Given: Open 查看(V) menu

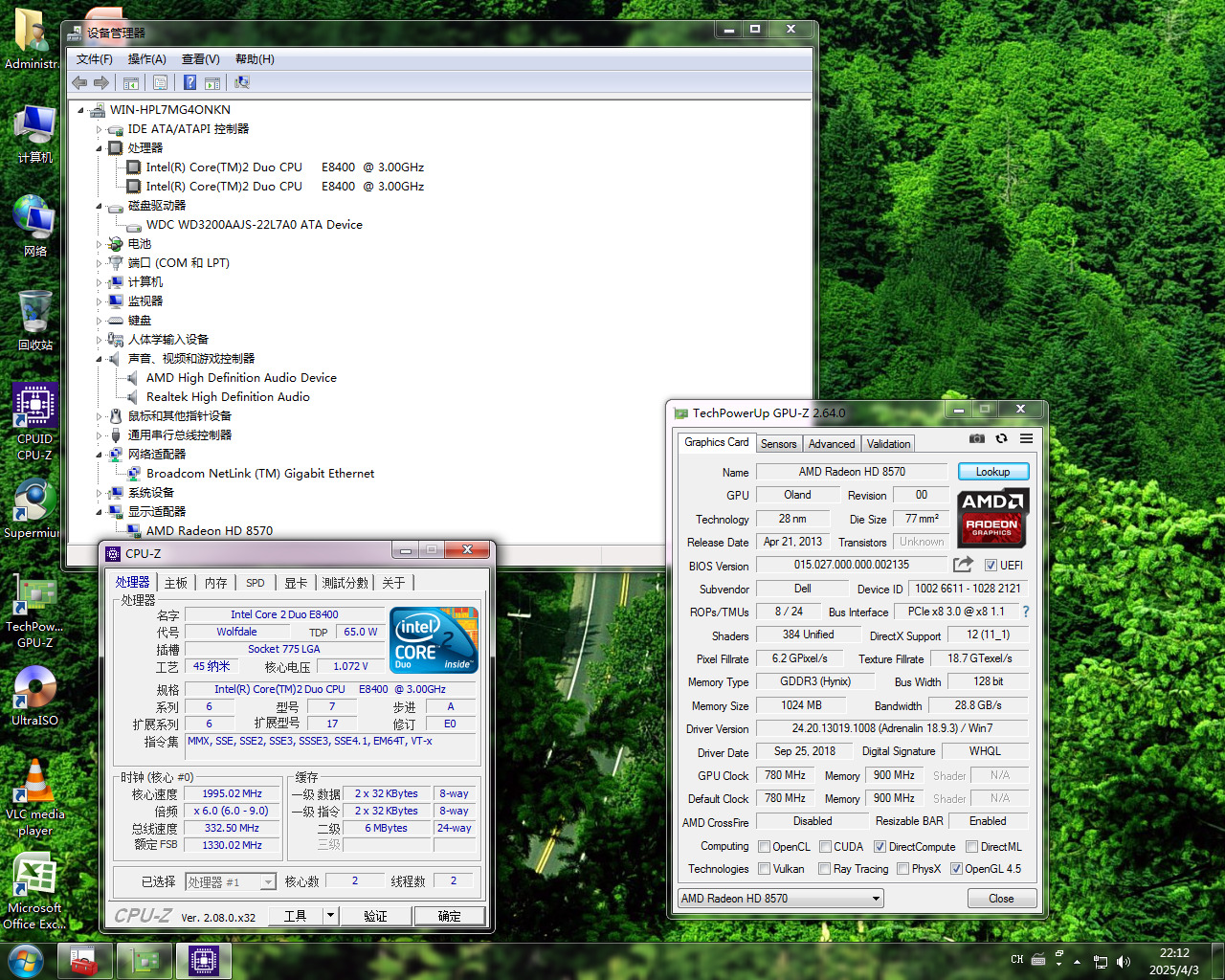Looking at the screenshot, I should pyautogui.click(x=200, y=59).
